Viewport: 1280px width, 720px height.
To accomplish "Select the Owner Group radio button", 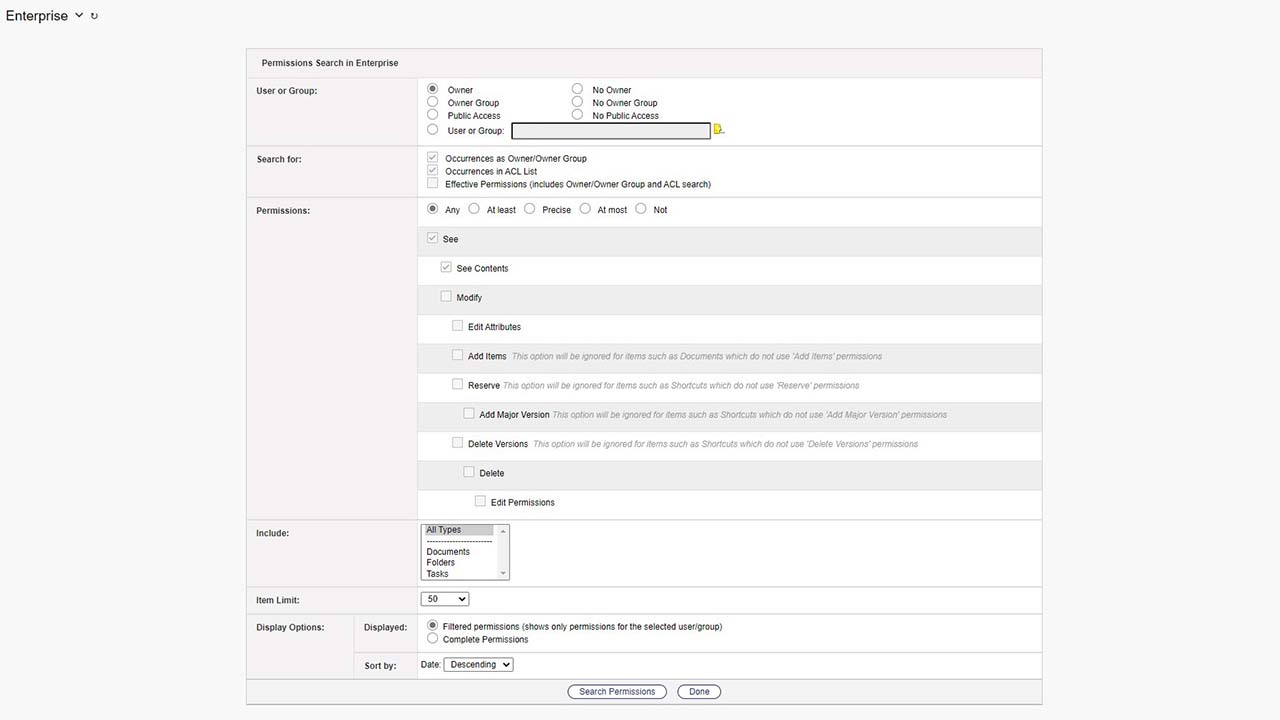I will point(433,102).
